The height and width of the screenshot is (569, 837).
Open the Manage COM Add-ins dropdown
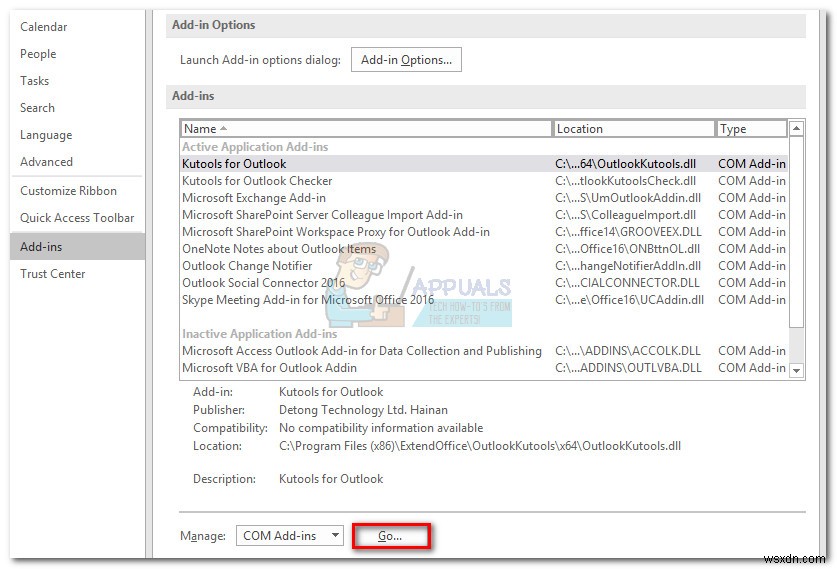290,535
